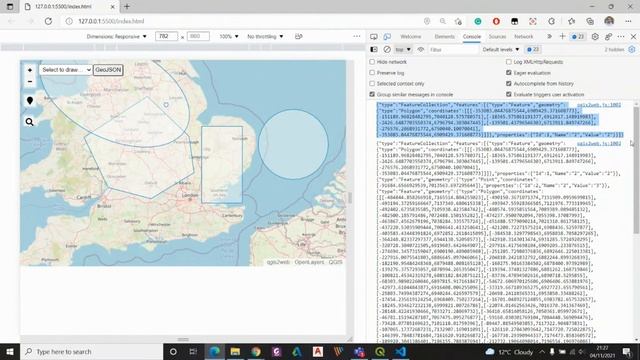Image resolution: width=640 pixels, height=360 pixels.
Task: Open the Network tab
Action: point(523,36)
